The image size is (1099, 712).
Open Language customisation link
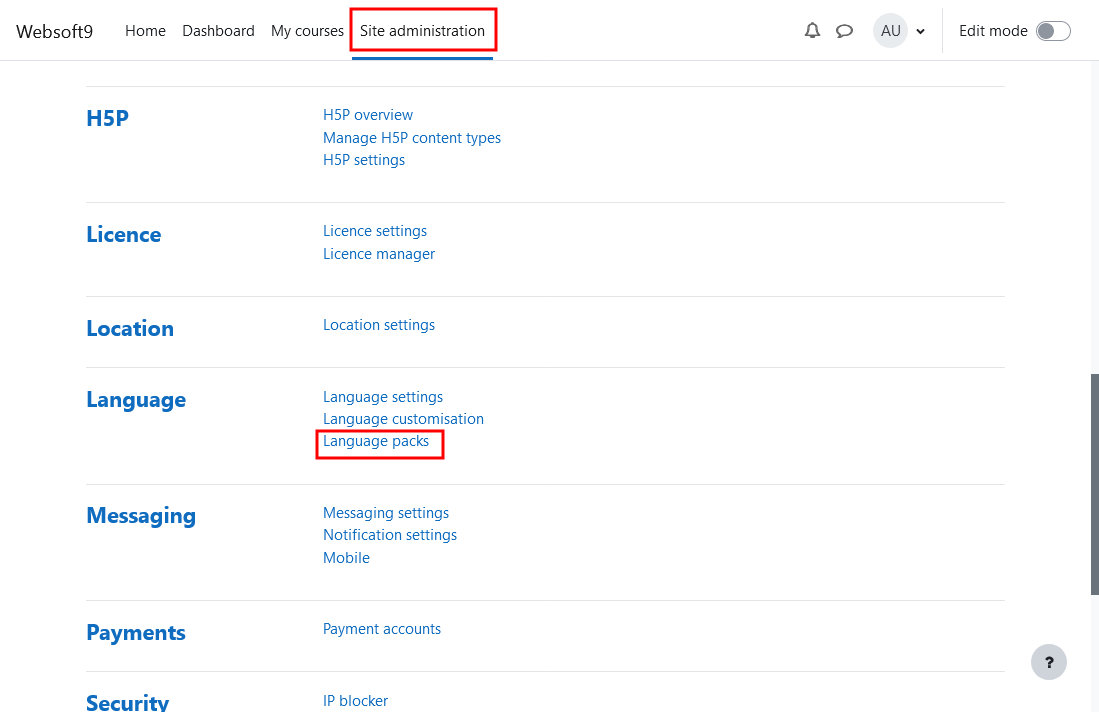point(403,419)
